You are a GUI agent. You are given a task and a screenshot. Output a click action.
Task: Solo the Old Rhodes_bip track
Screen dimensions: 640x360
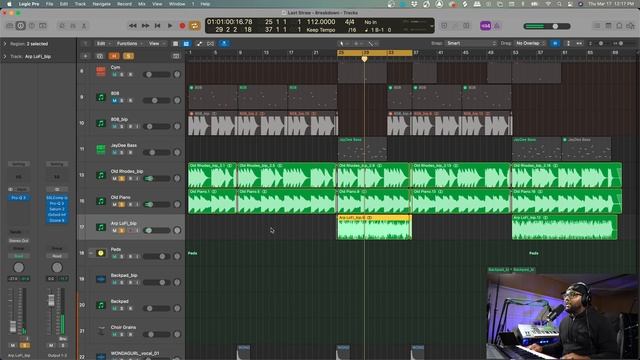[122, 178]
